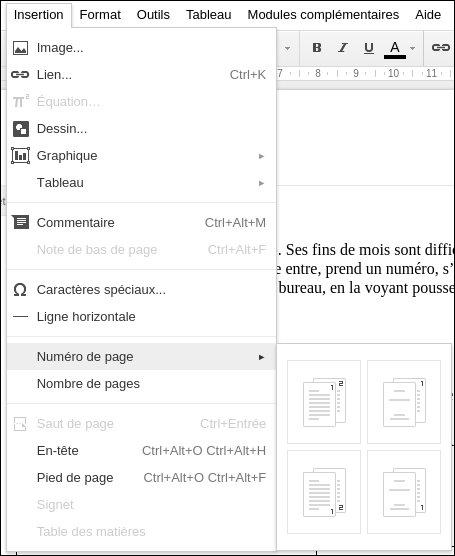Open the dropdown arrow beside text color

pyautogui.click(x=412, y=48)
